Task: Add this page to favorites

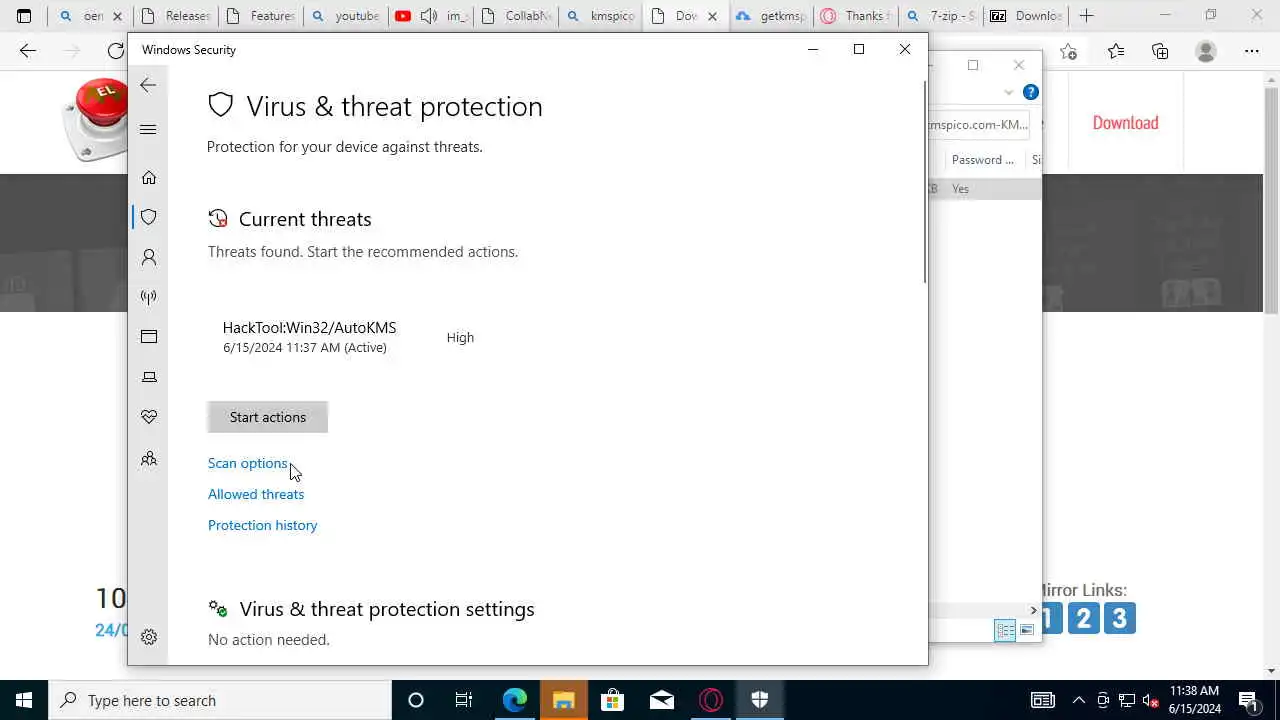Action: 1068,51
